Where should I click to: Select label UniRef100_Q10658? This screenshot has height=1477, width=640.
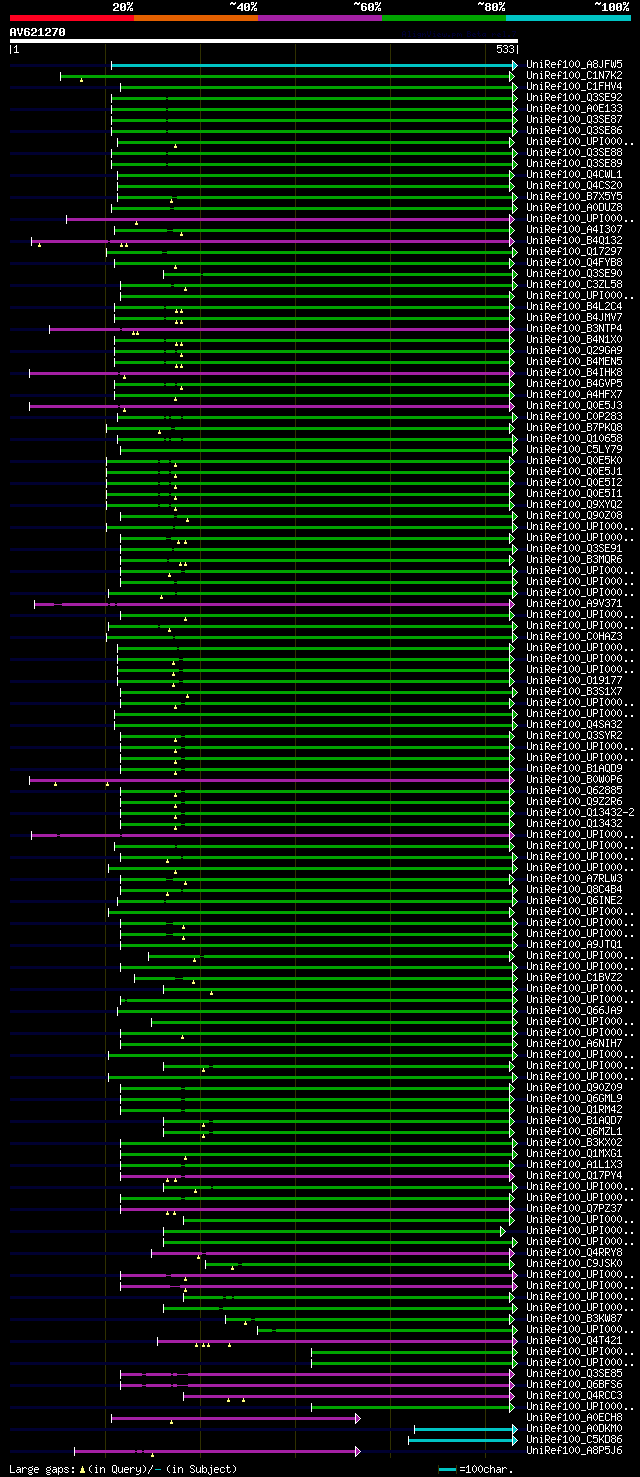pyautogui.click(x=574, y=438)
